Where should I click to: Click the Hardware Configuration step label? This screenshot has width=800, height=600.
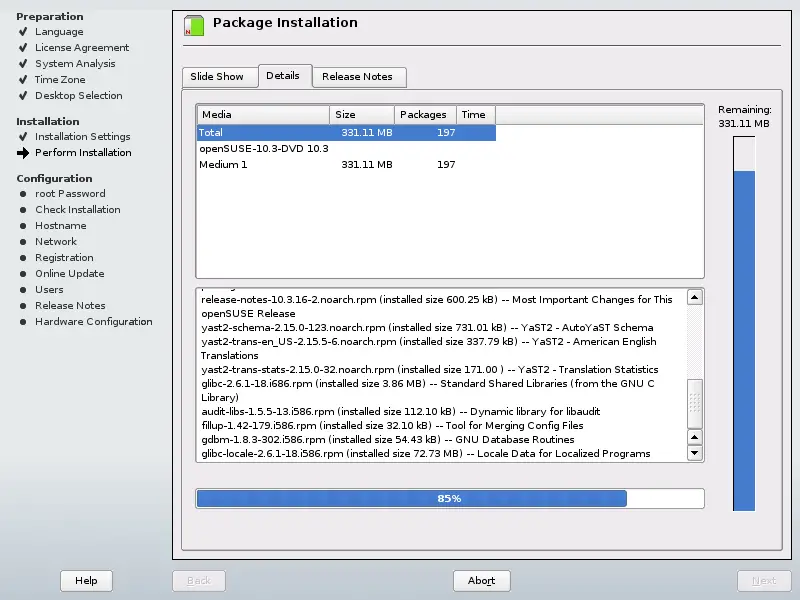(x=94, y=322)
